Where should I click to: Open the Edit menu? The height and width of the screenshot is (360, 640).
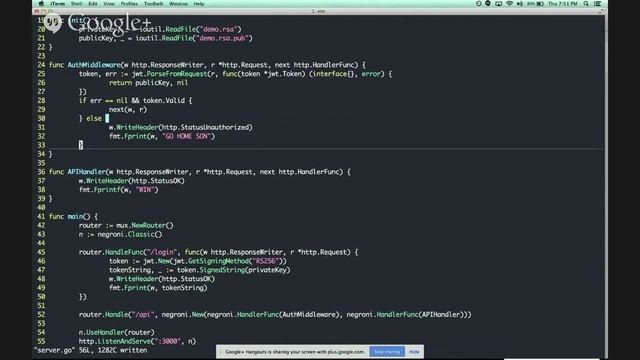[93, 4]
